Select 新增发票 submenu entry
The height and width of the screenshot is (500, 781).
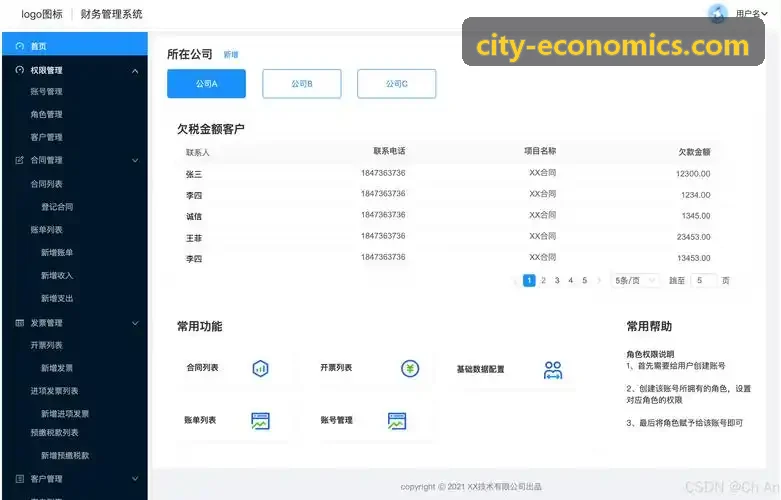57,368
